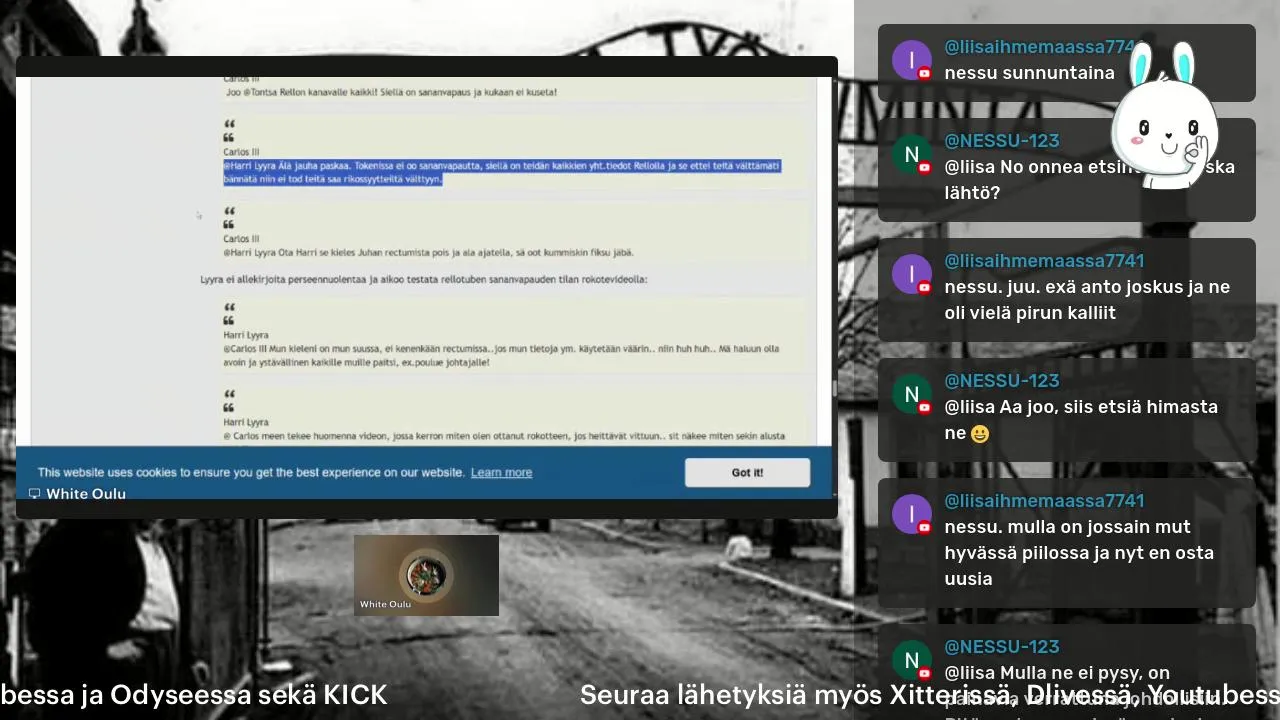Click the white bunny sticker overlay
Screen dimensions: 1280x720
[x=1166, y=115]
